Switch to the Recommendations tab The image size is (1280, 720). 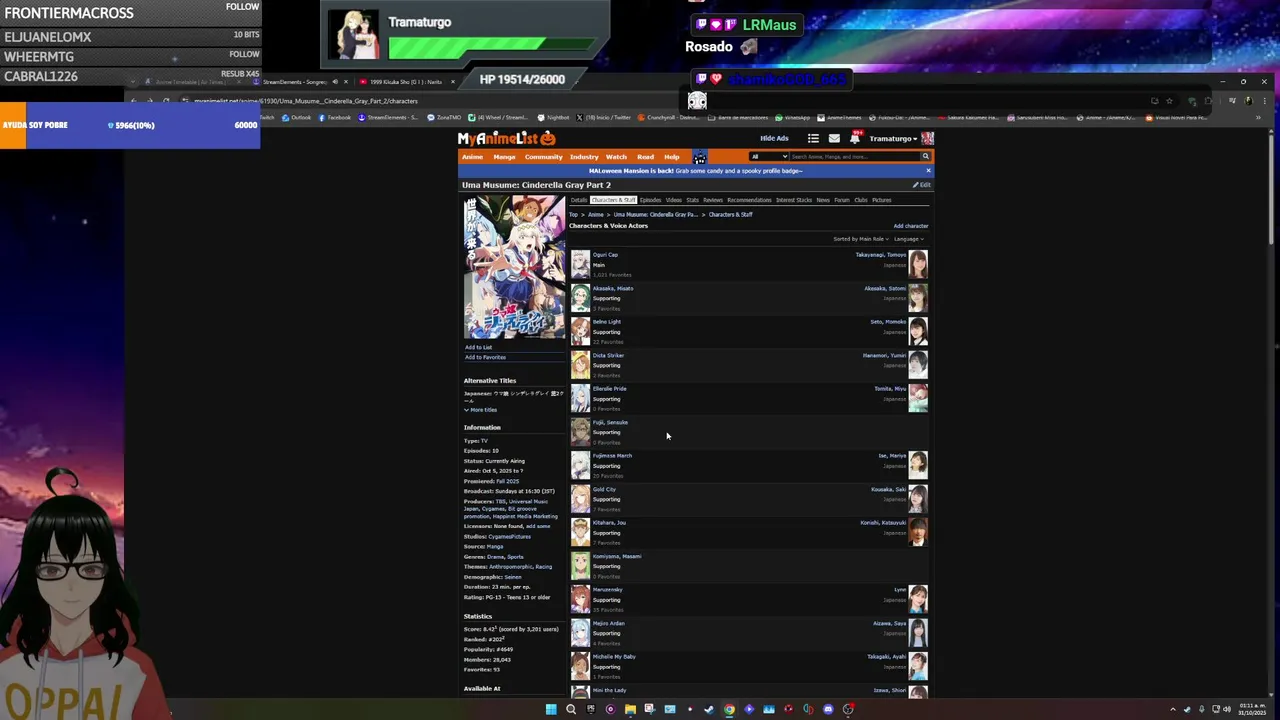pyautogui.click(x=749, y=200)
